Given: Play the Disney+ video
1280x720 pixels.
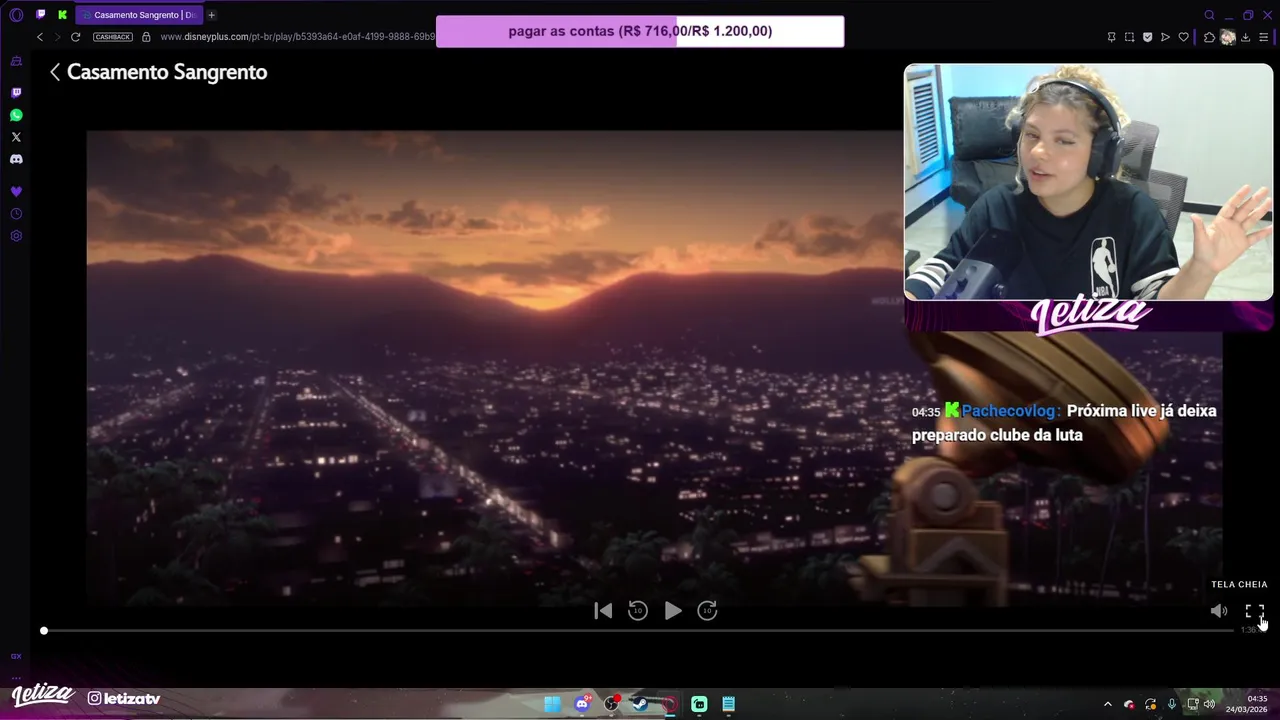Looking at the screenshot, I should tap(673, 611).
